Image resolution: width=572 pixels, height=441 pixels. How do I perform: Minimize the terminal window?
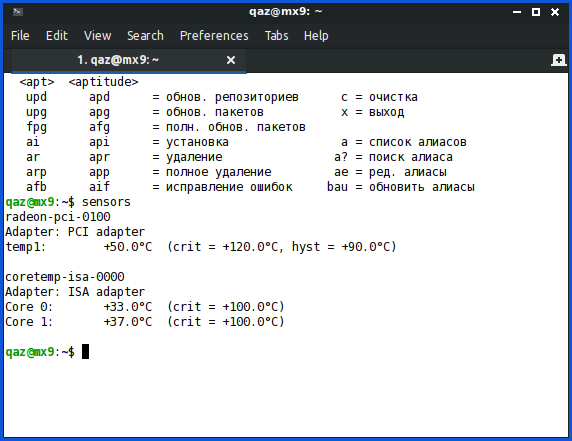pos(517,12)
